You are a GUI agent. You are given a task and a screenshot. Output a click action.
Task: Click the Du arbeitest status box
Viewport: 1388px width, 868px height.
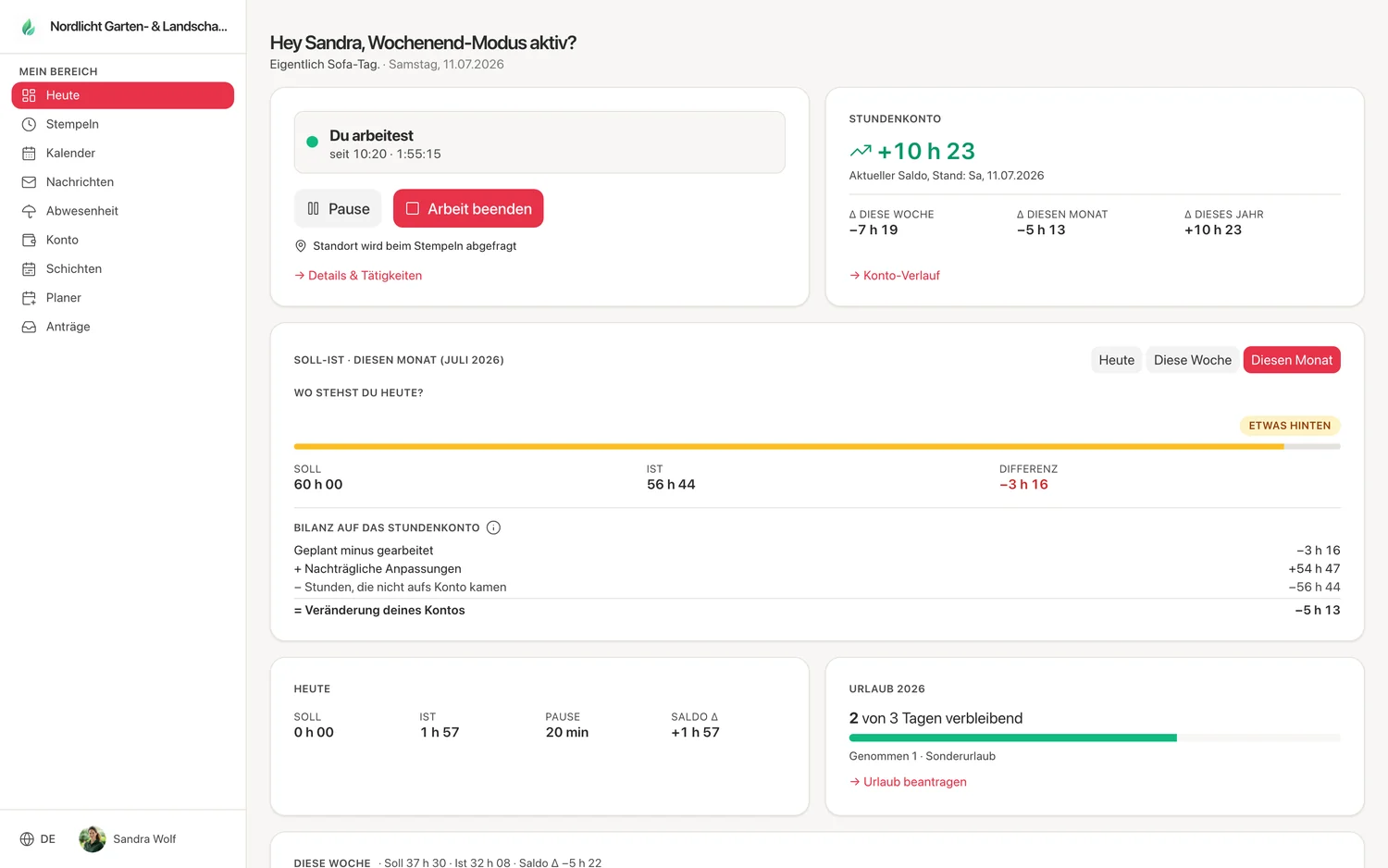[x=539, y=143]
